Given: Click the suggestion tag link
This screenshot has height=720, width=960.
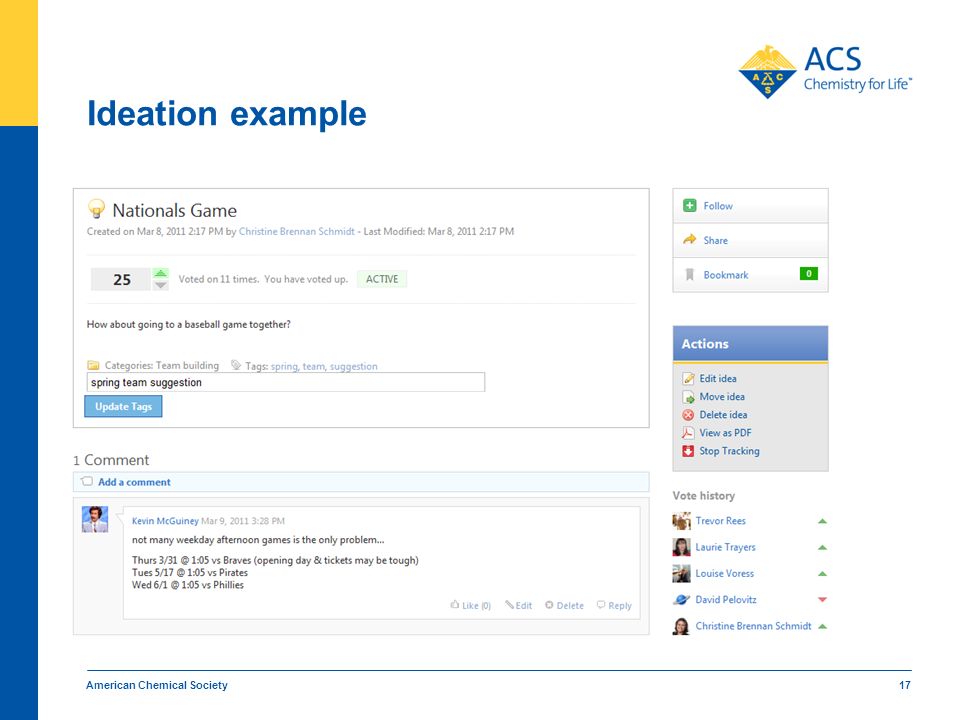Looking at the screenshot, I should [353, 366].
